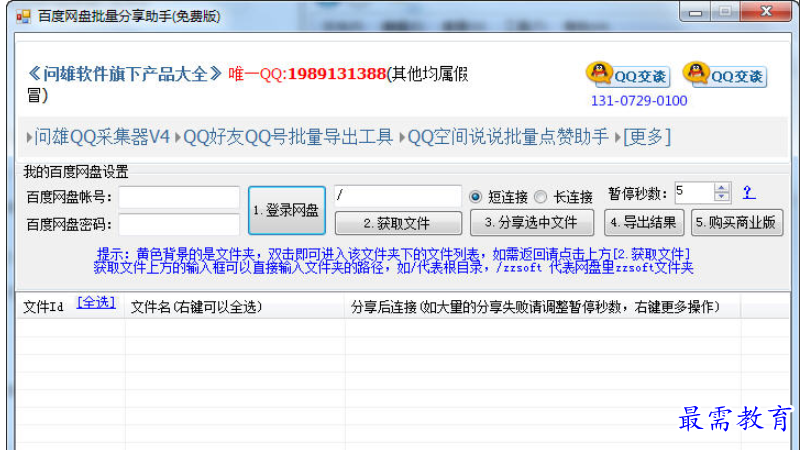Click the 分享后连接 column header
Image resolution: width=800 pixels, height=450 pixels.
click(543, 306)
